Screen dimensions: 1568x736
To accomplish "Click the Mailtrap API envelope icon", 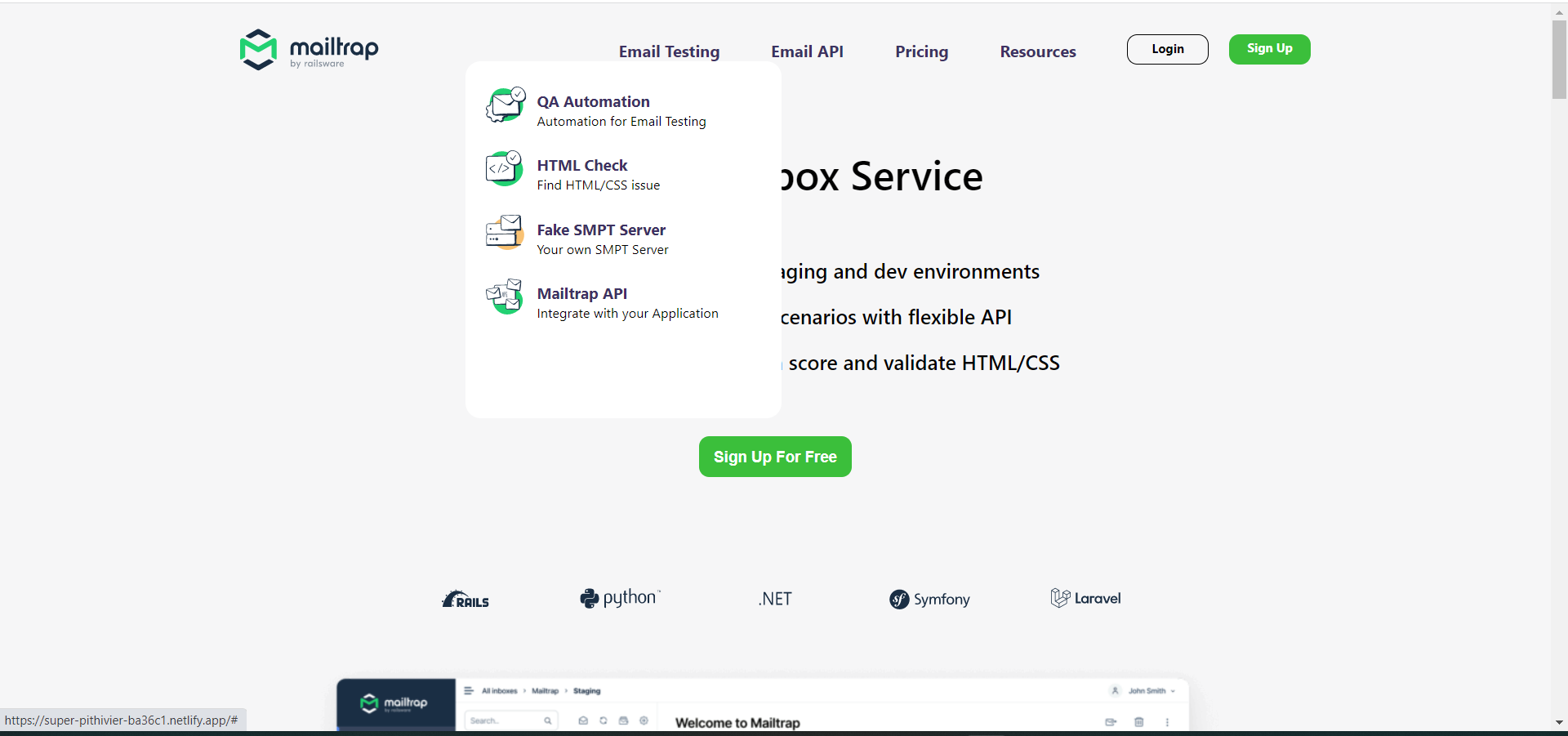I will [505, 297].
